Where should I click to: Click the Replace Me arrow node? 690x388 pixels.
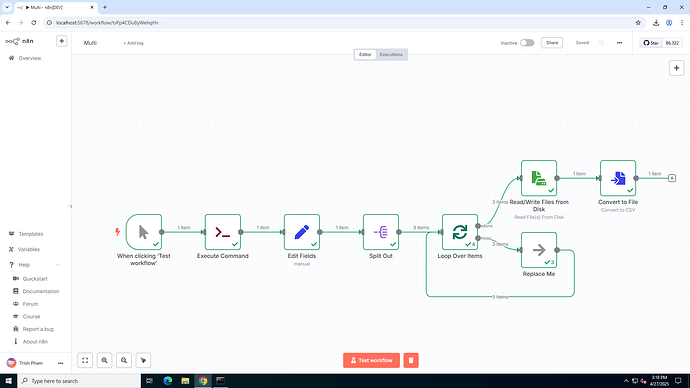click(x=539, y=250)
